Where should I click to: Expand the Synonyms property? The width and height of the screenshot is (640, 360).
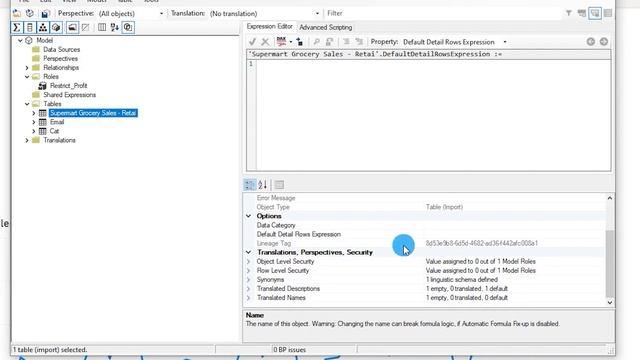pyautogui.click(x=249, y=280)
